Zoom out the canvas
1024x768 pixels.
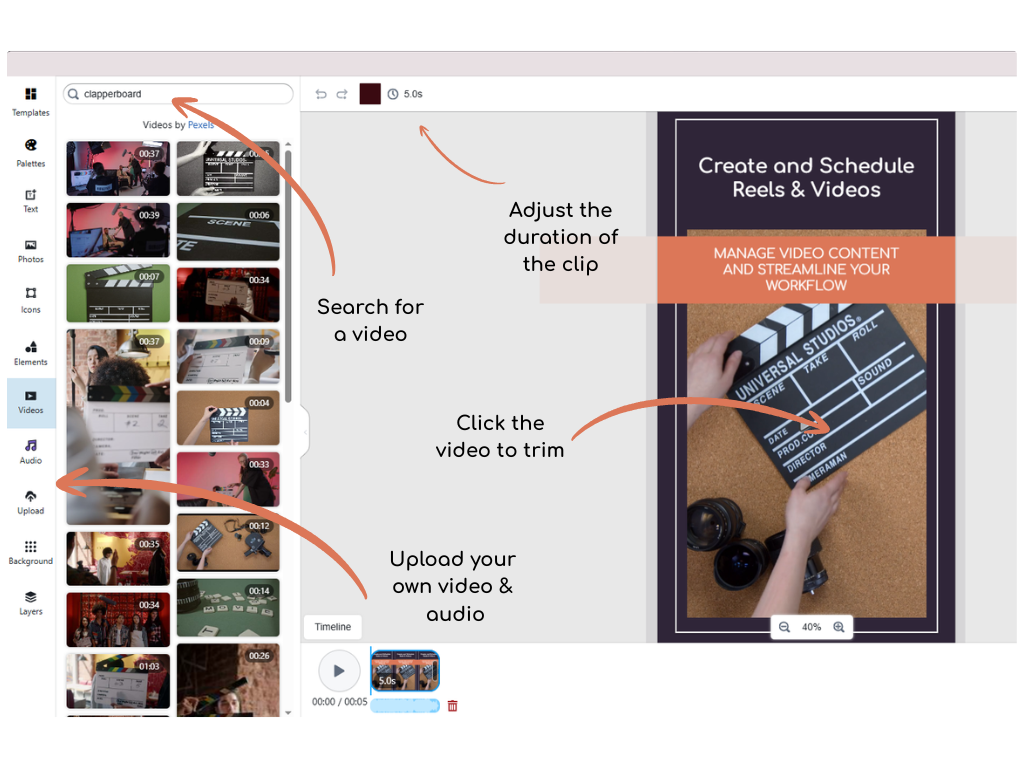click(784, 627)
